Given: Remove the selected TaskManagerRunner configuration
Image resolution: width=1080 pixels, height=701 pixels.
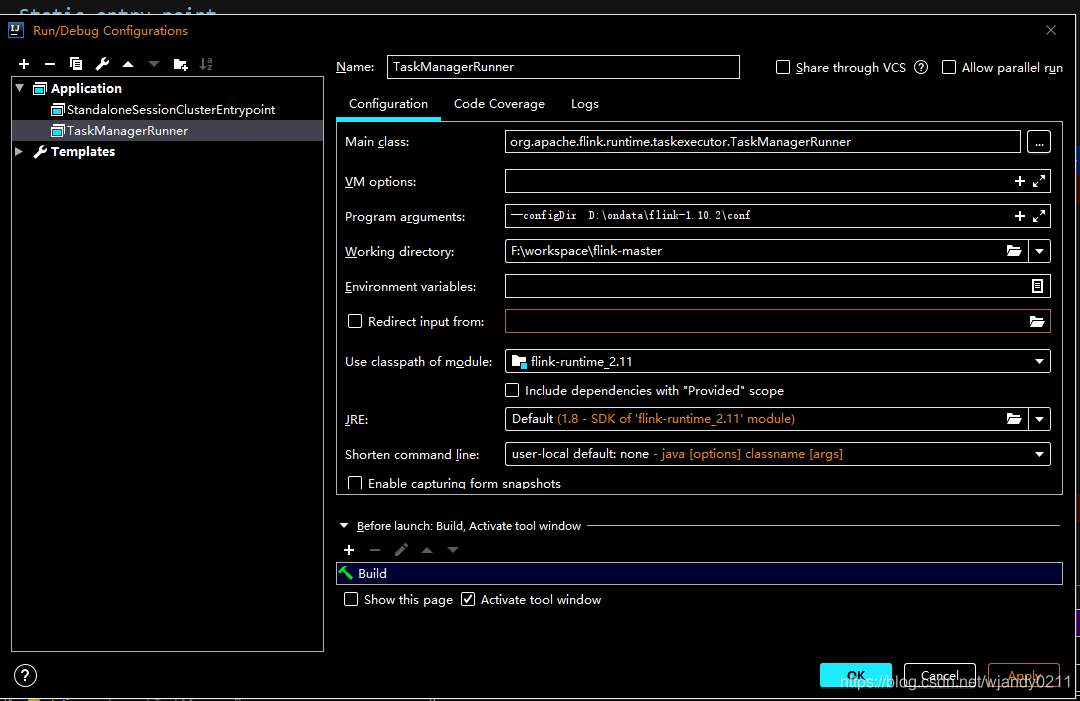Looking at the screenshot, I should [x=50, y=64].
